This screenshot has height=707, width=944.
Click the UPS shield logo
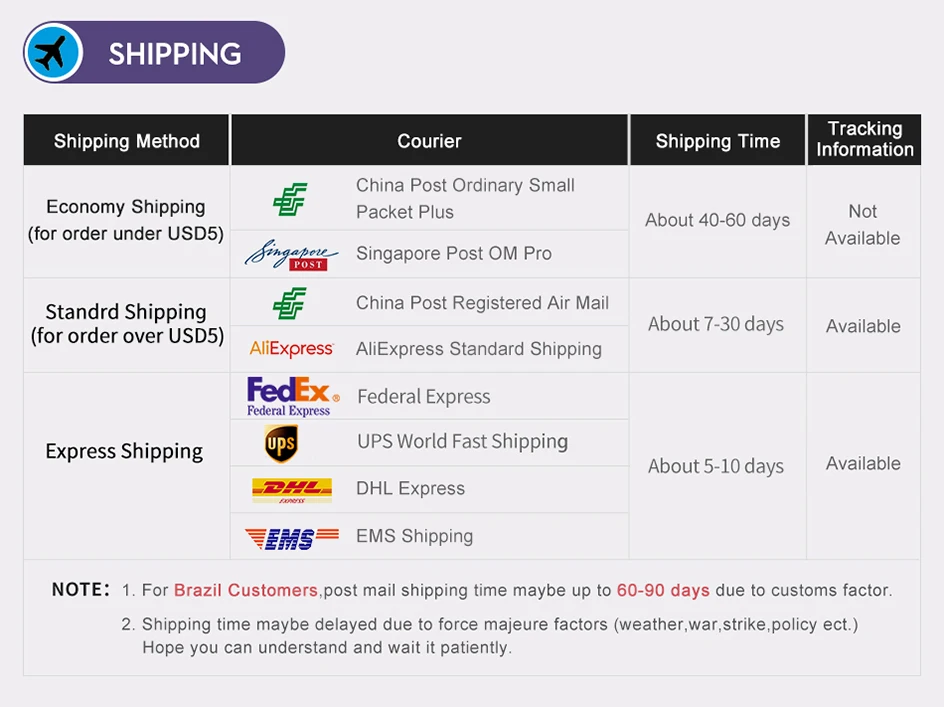281,443
